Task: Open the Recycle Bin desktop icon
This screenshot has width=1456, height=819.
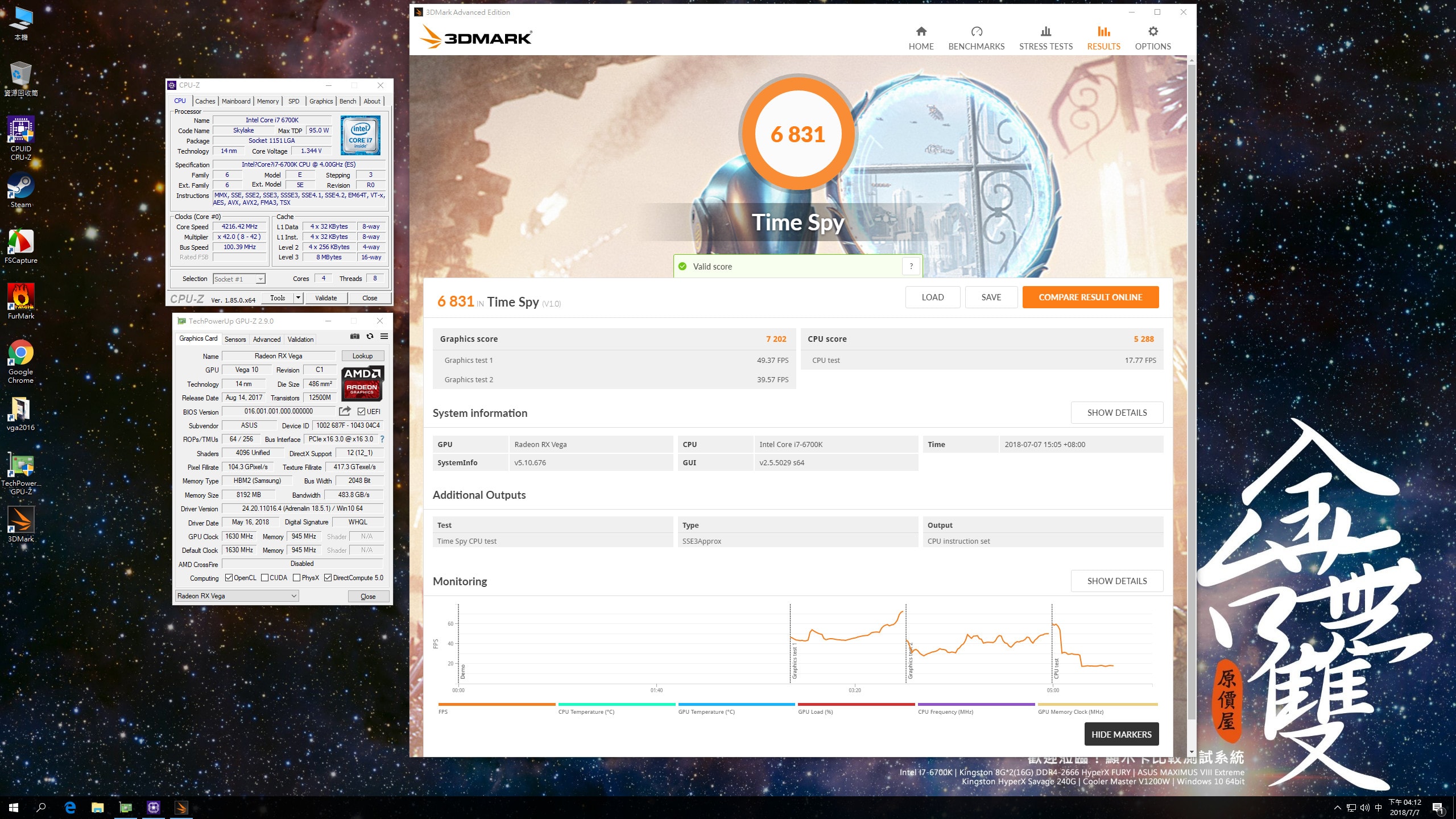Action: (x=21, y=78)
